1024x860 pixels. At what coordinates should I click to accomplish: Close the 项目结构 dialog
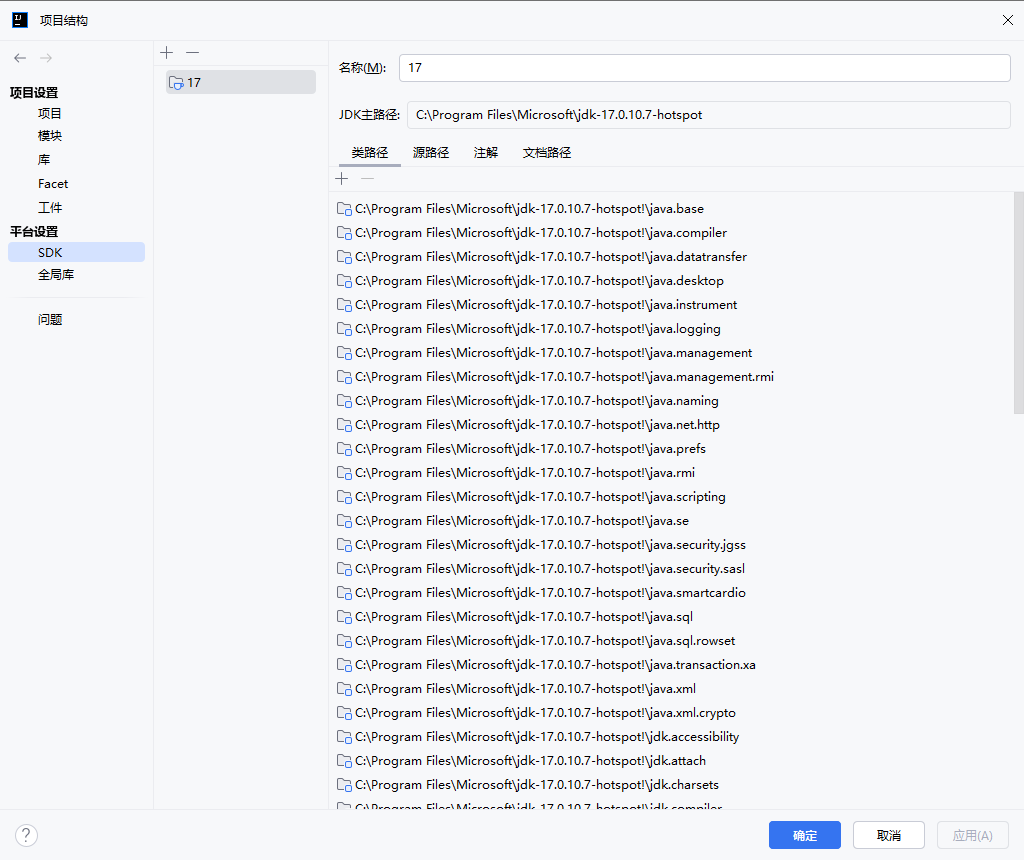point(1008,20)
